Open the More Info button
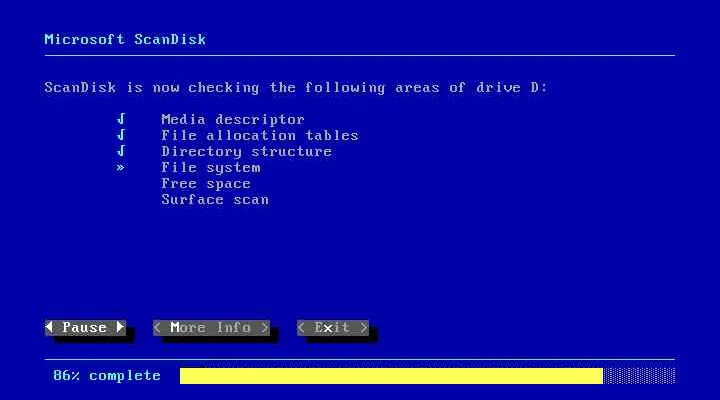The width and height of the screenshot is (720, 400). 211,327
